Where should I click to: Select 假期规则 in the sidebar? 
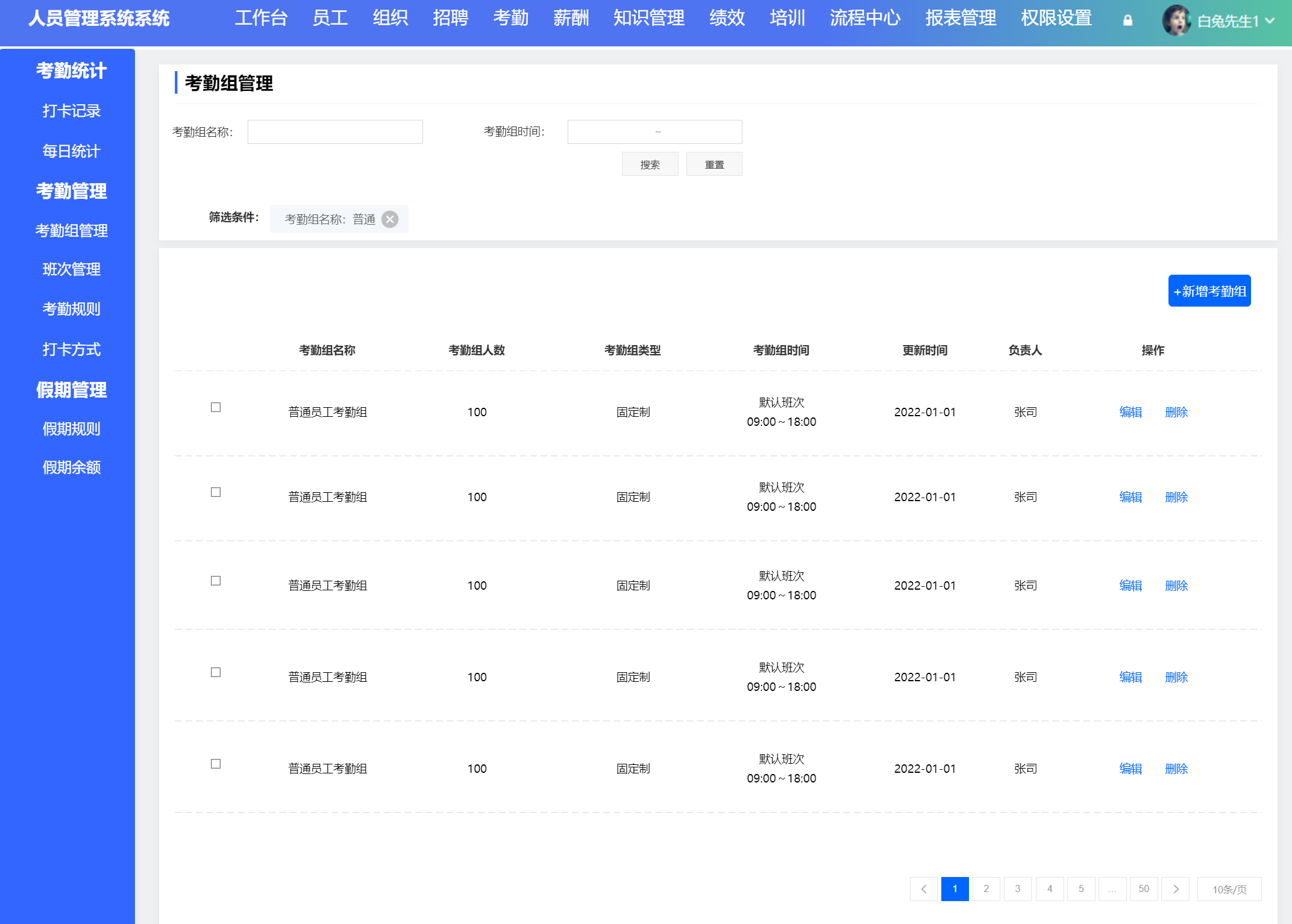coord(71,428)
